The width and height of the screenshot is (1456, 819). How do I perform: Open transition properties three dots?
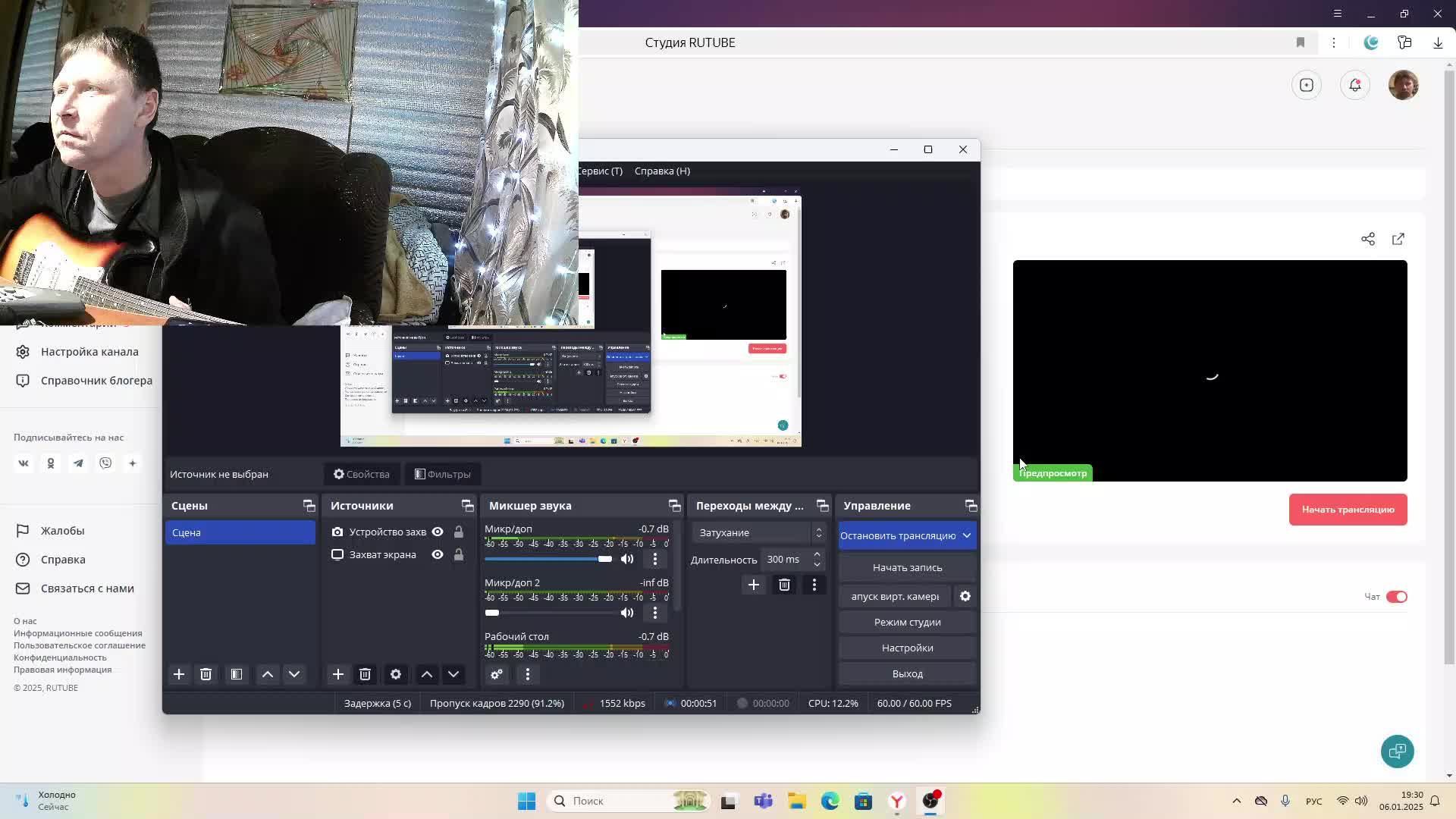814,585
